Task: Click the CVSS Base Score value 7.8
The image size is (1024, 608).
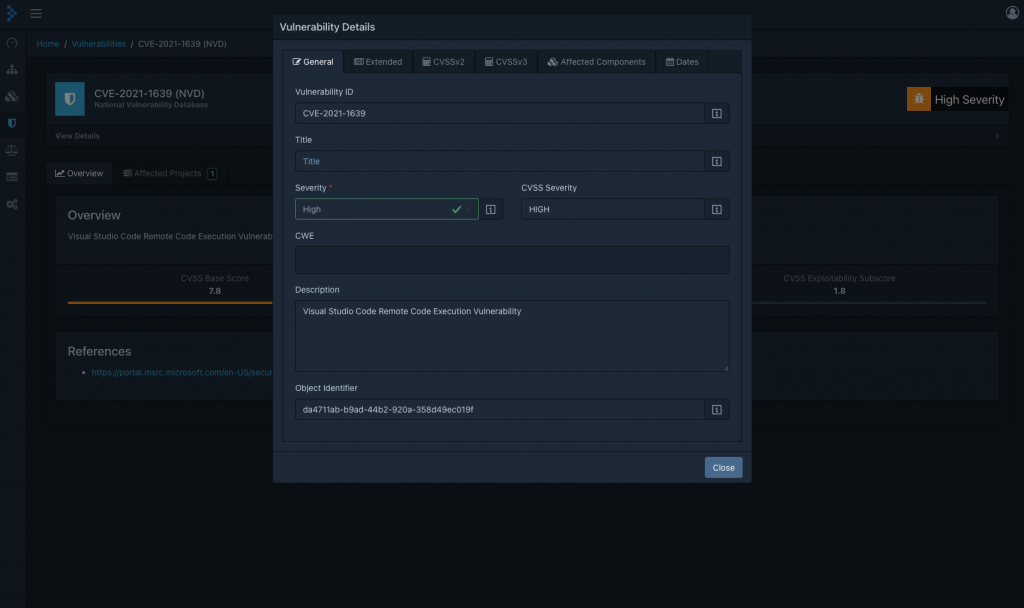Action: pos(214,291)
